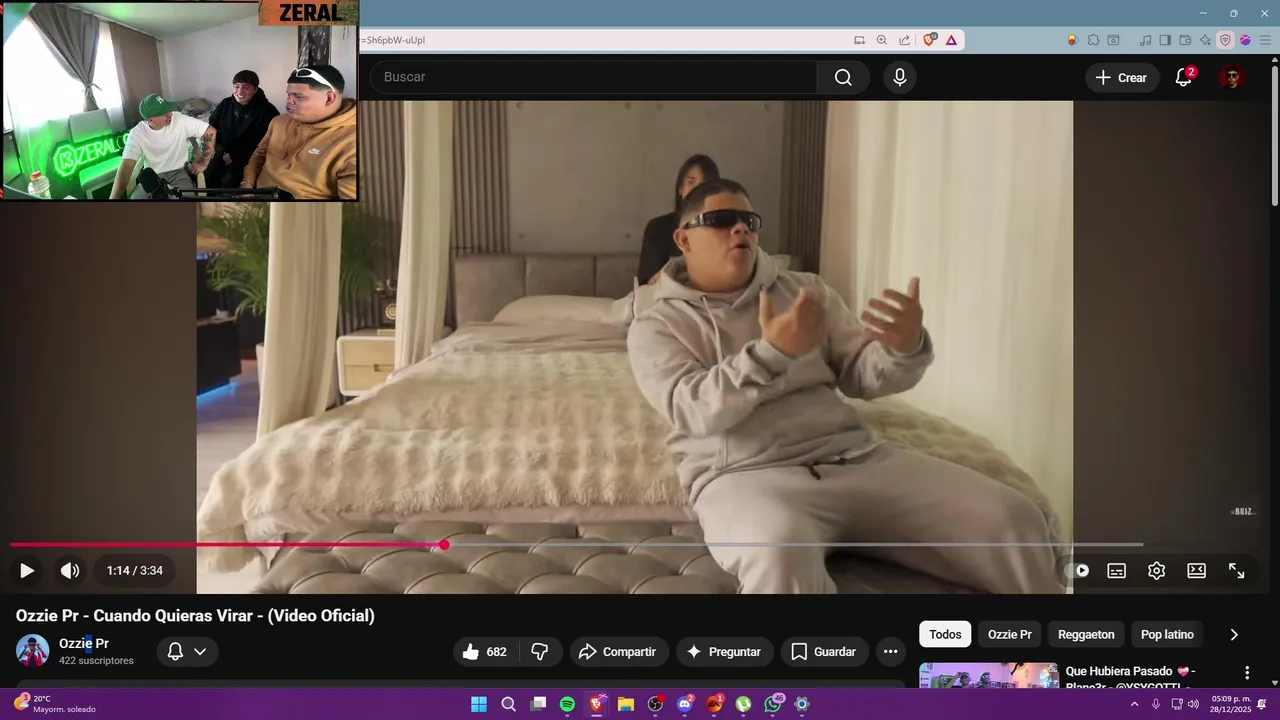The height and width of the screenshot is (720, 1280).
Task: Open OBS Studio from the taskbar
Action: click(x=655, y=704)
